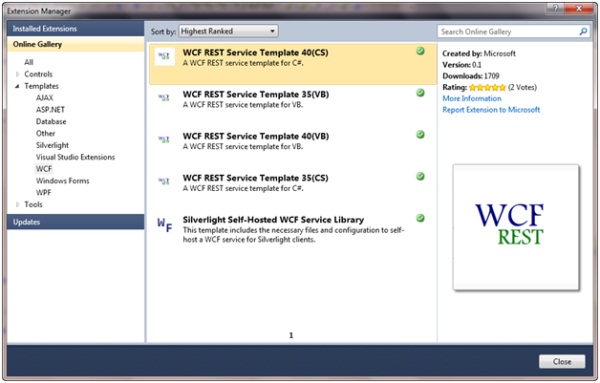The image size is (600, 383).
Task: Open the More Information link
Action: pyautogui.click(x=472, y=99)
